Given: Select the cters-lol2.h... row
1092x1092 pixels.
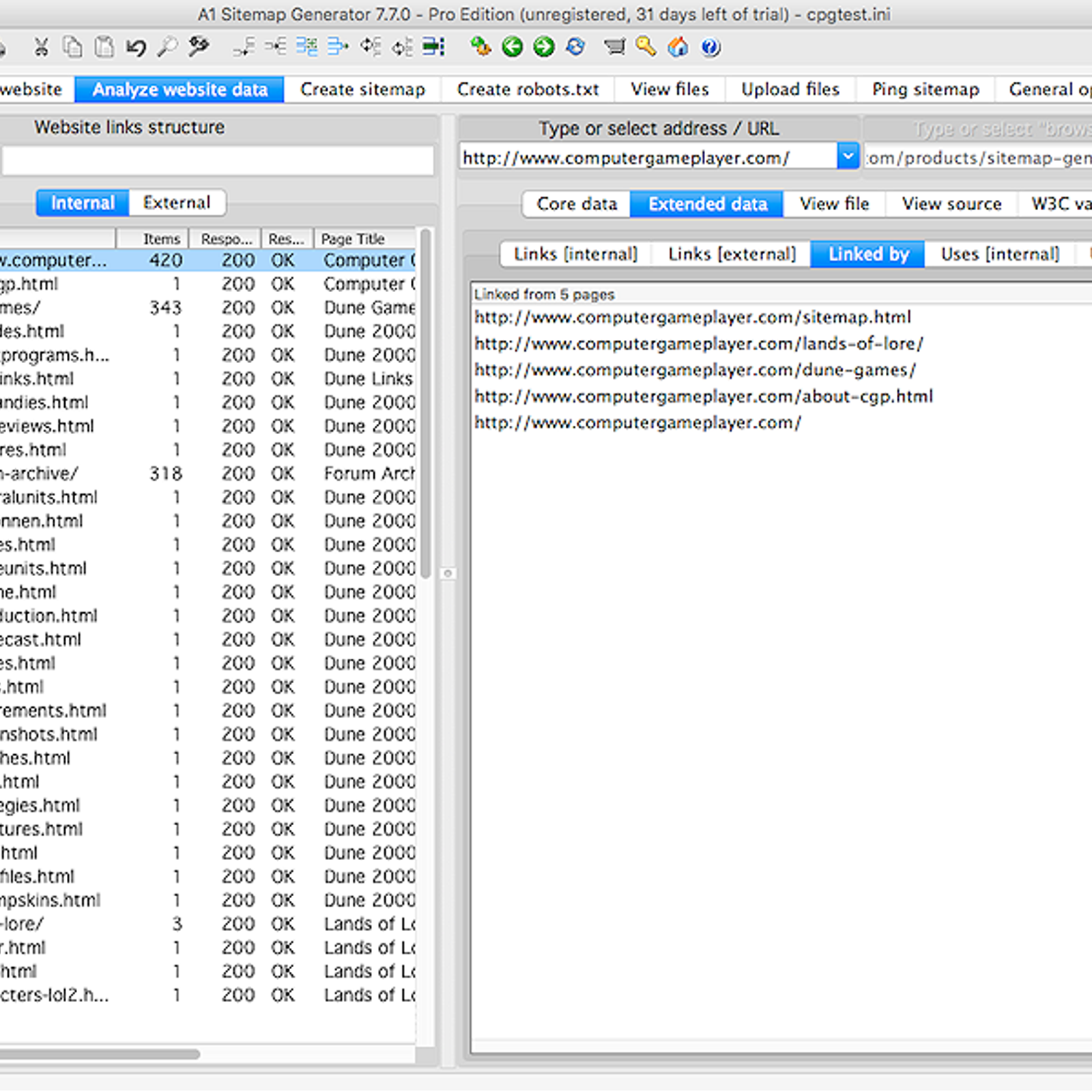Looking at the screenshot, I should [207, 995].
